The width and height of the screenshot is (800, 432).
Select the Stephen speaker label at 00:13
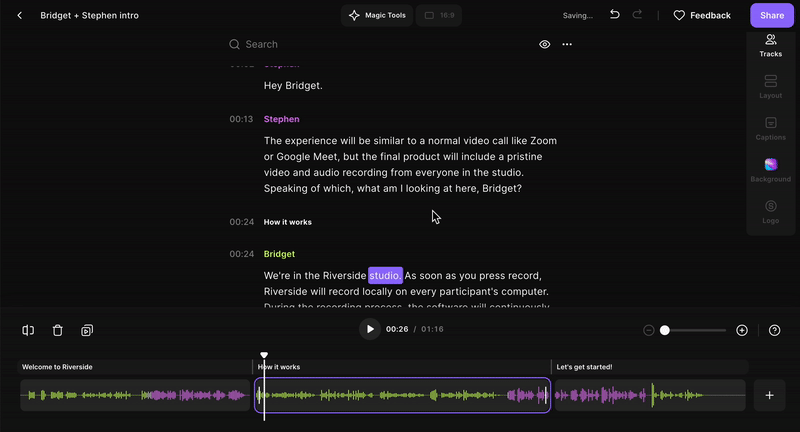tap(282, 119)
